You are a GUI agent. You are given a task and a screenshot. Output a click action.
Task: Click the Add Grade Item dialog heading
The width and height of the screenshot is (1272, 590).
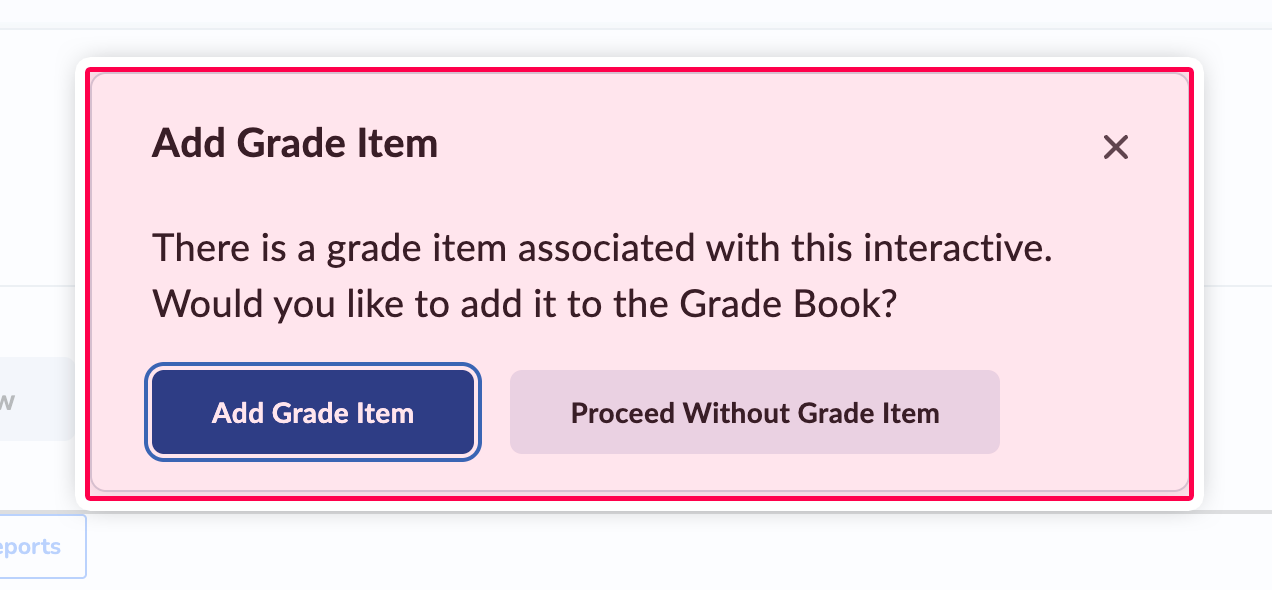click(295, 144)
